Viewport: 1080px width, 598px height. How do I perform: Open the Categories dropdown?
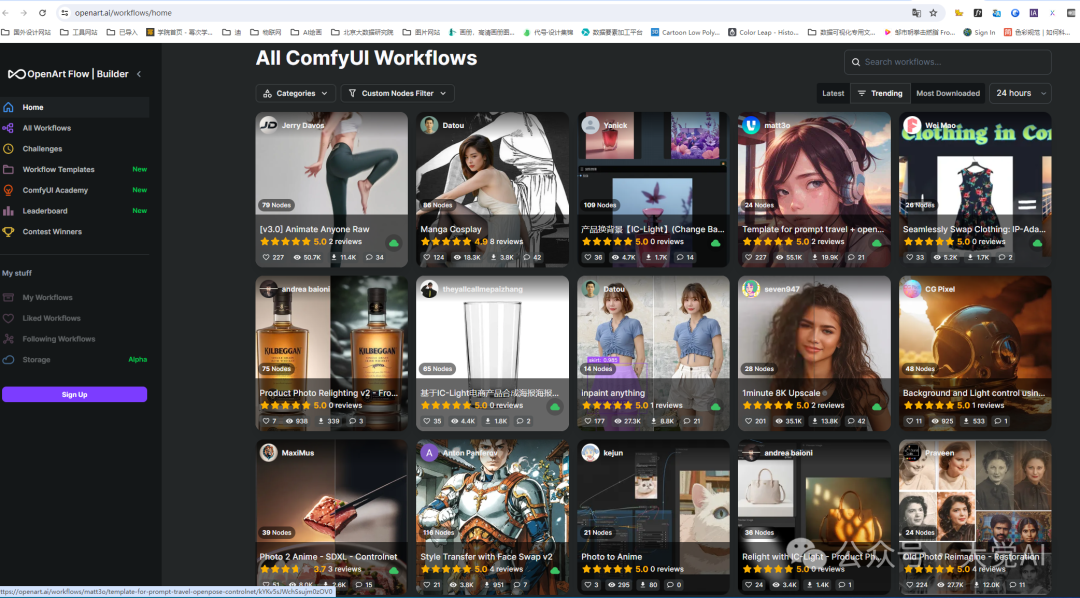[295, 92]
